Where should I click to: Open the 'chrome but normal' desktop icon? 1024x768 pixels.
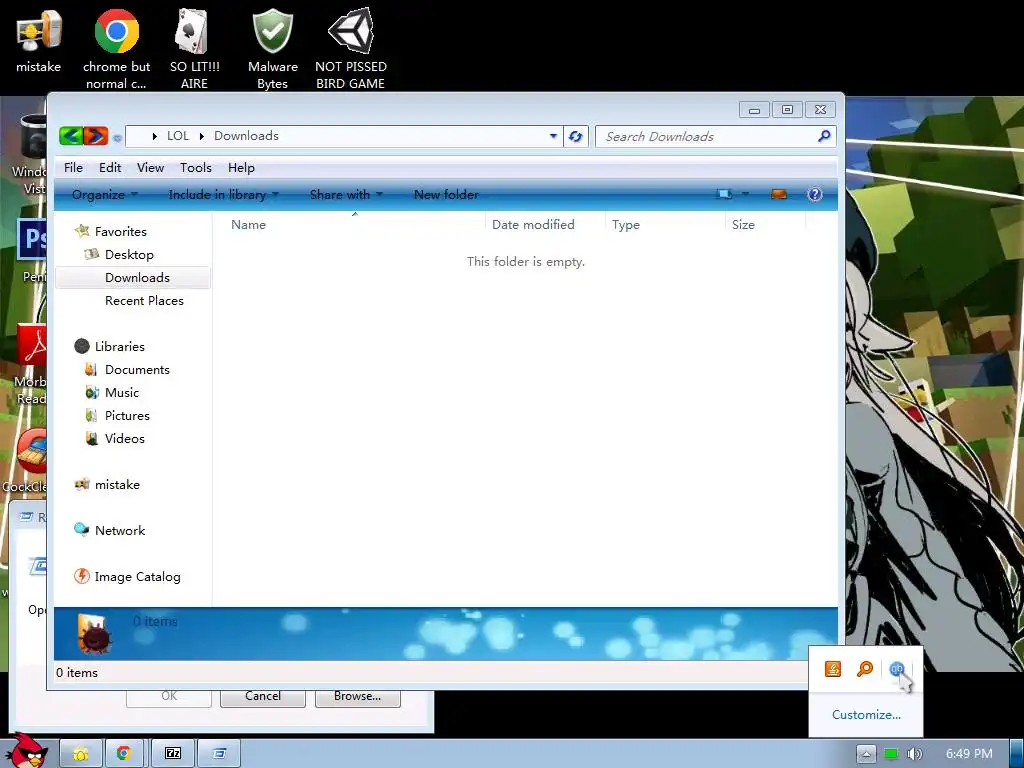pyautogui.click(x=116, y=49)
